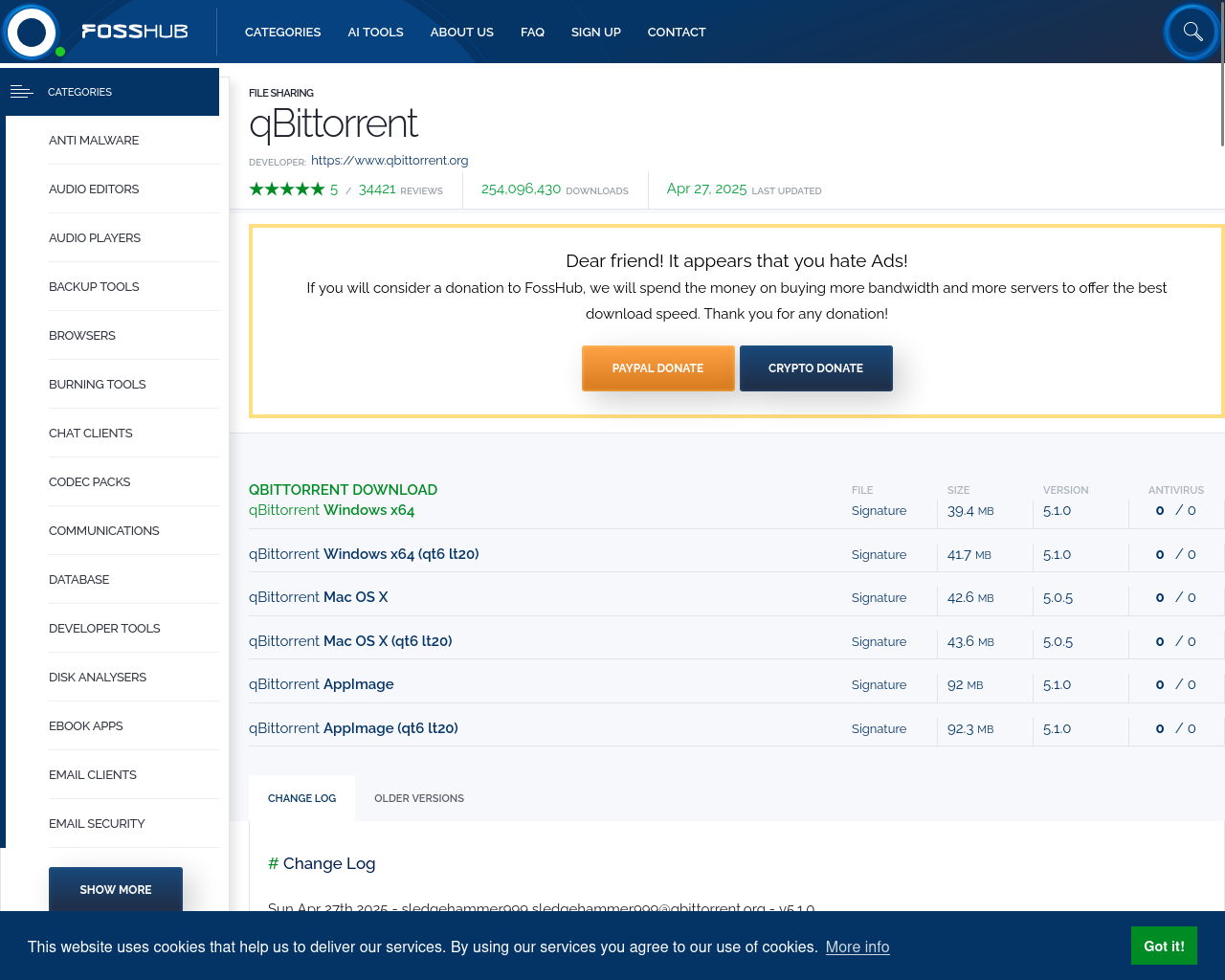Open AI TOOLS in navigation
Screen dimensions: 1225x980
pos(376,32)
